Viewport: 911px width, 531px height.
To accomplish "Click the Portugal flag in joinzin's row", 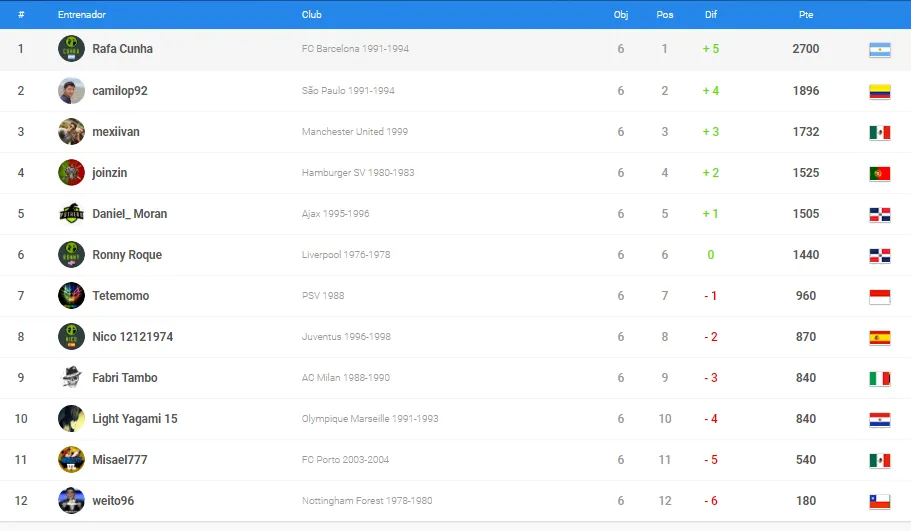I will (x=880, y=174).
